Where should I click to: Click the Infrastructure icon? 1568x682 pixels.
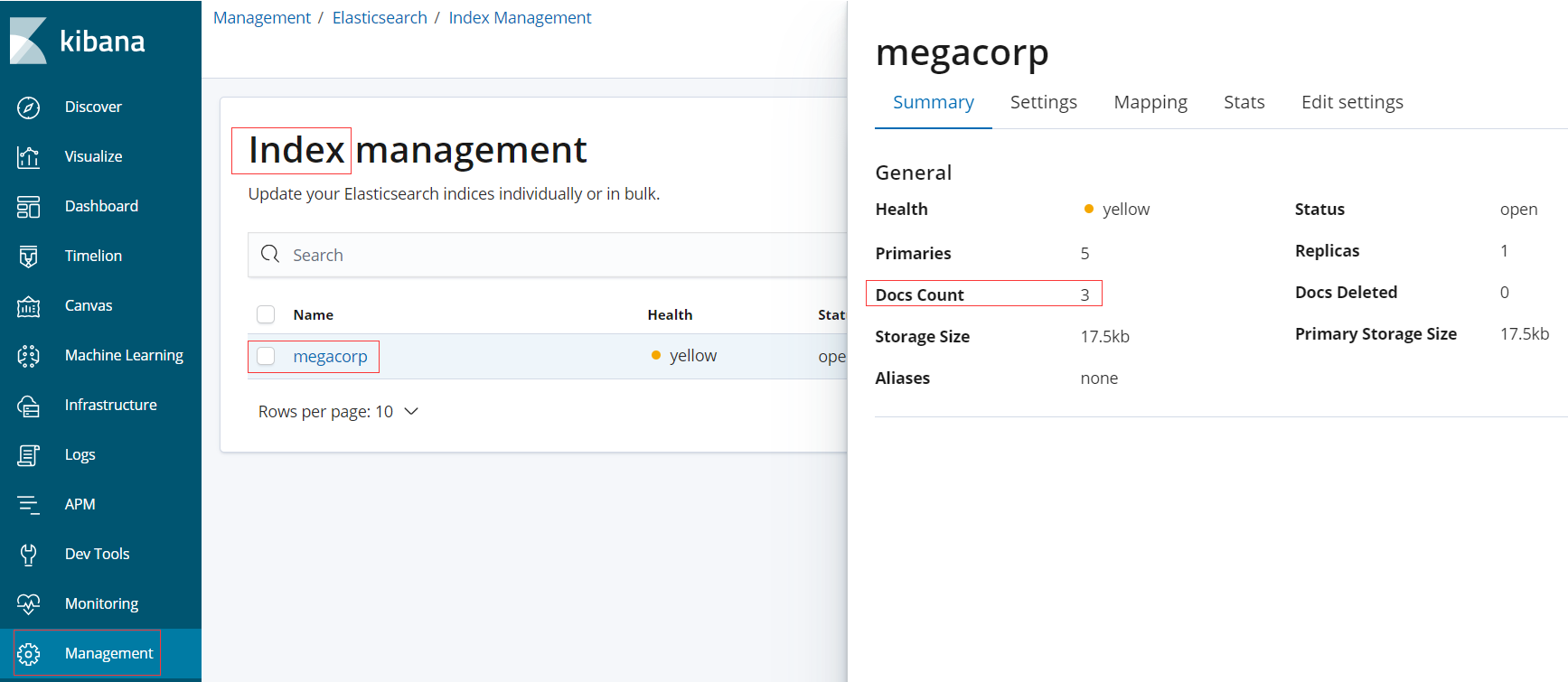click(28, 406)
